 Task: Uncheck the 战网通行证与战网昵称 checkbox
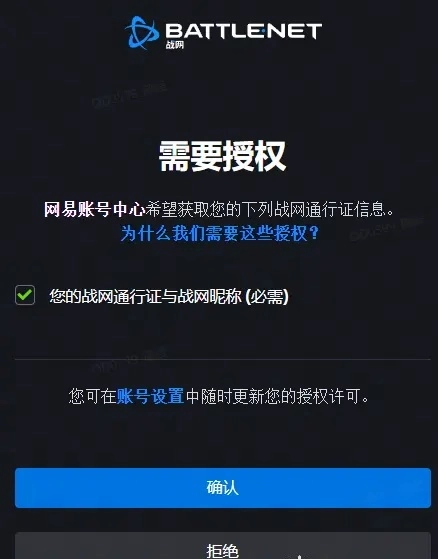(x=25, y=295)
